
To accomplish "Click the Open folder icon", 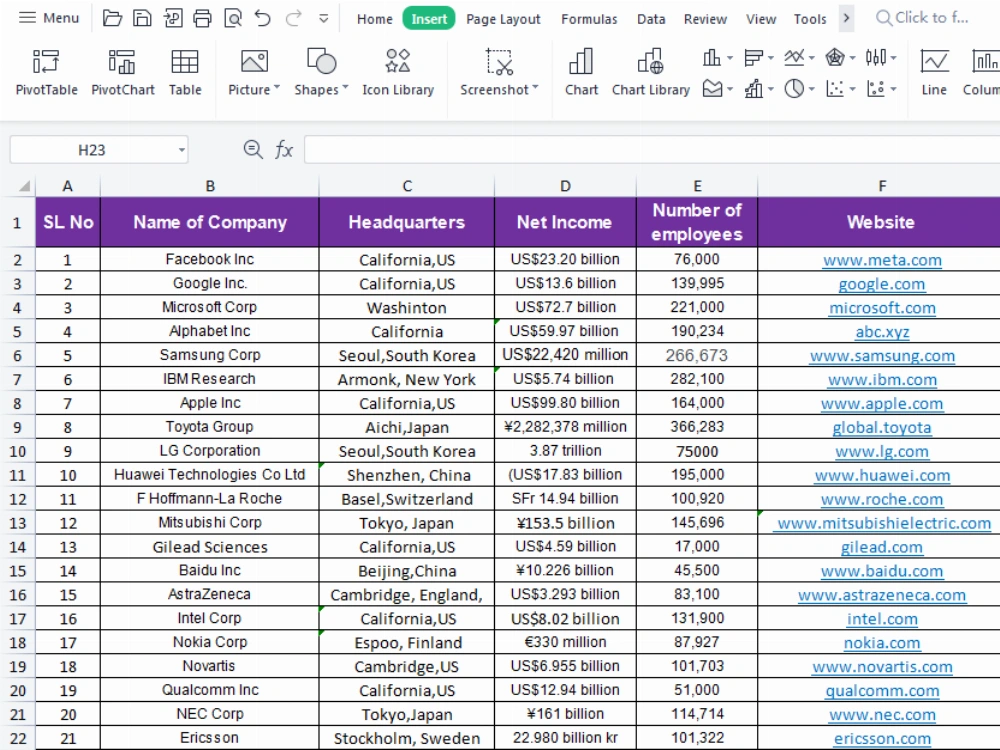I will pyautogui.click(x=112, y=18).
